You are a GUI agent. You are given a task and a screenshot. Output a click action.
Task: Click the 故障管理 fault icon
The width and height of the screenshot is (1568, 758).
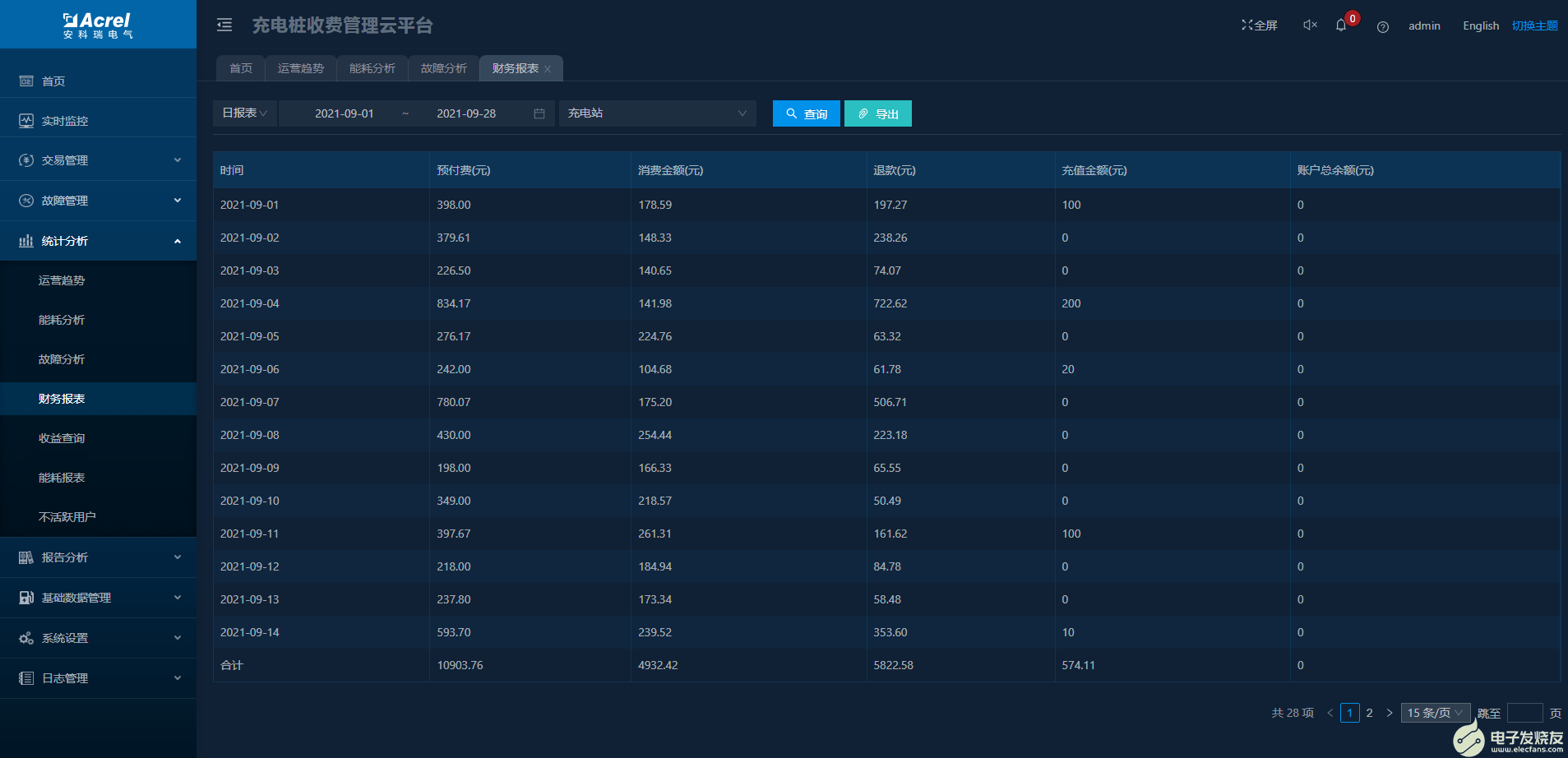[26, 201]
